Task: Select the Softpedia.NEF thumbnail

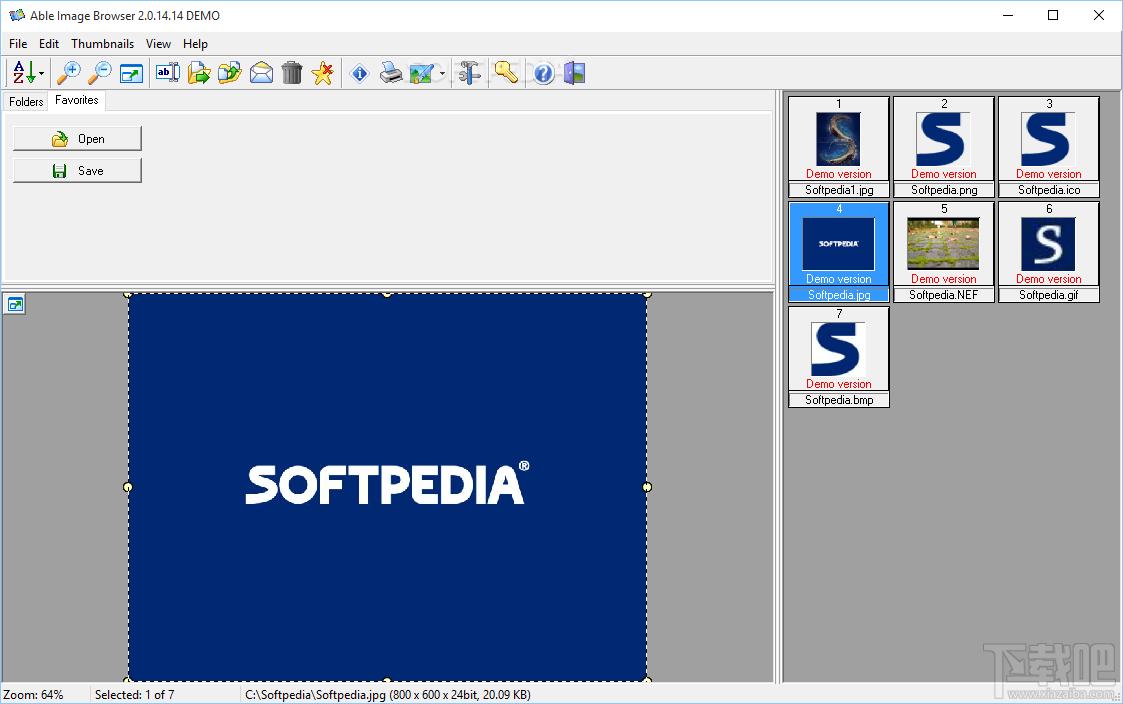Action: [x=944, y=251]
